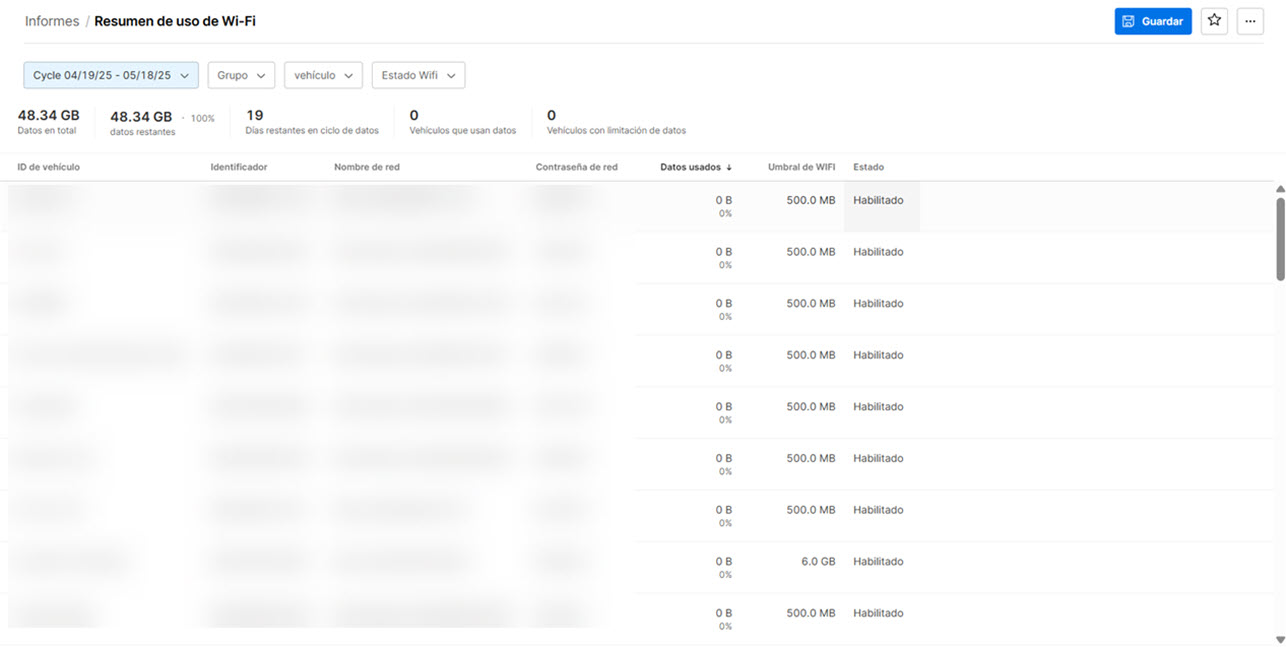The height and width of the screenshot is (647, 1286).
Task: Open the three-dots more options menu
Action: point(1250,21)
